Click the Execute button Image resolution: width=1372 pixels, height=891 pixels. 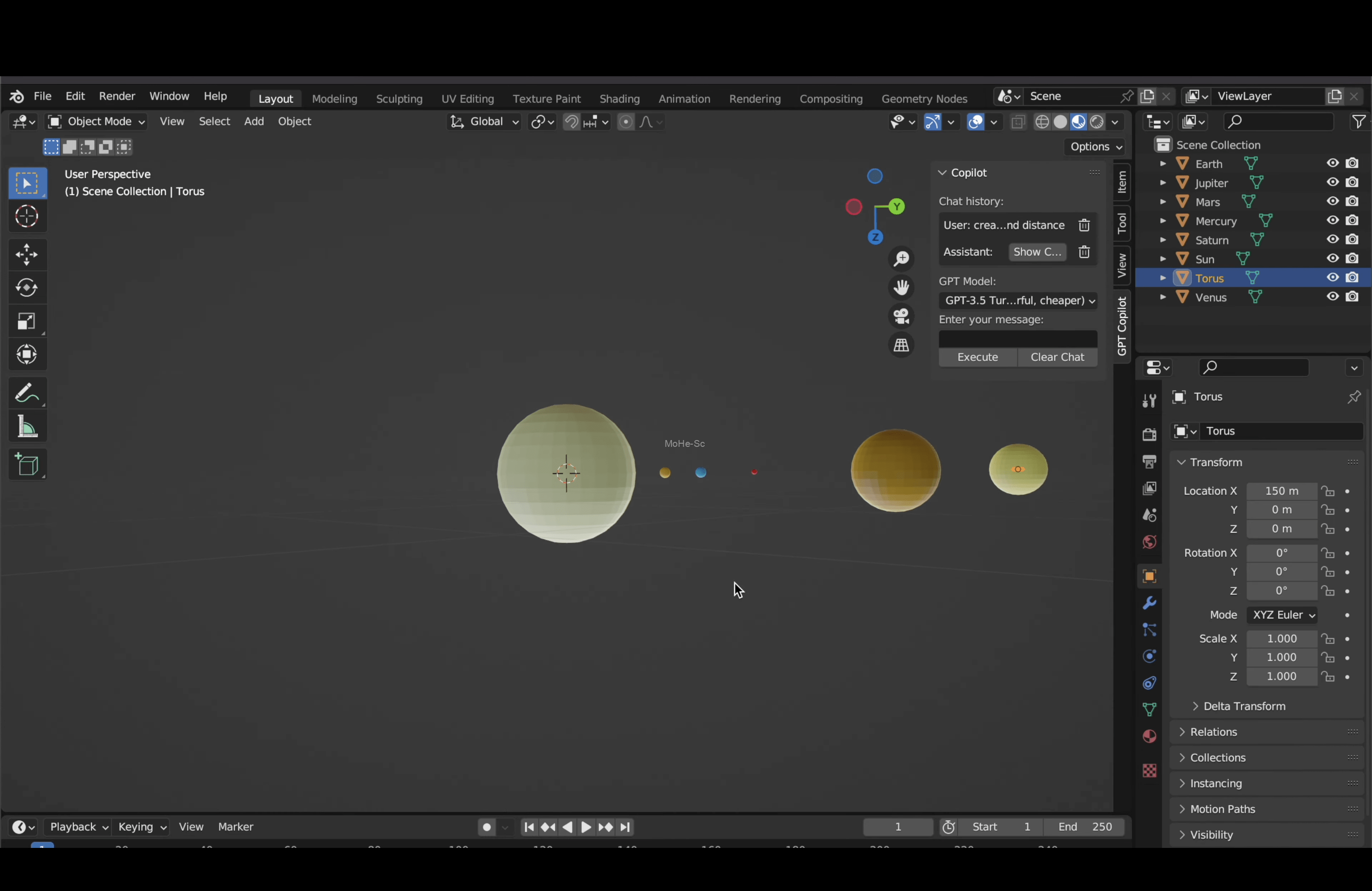click(x=977, y=357)
